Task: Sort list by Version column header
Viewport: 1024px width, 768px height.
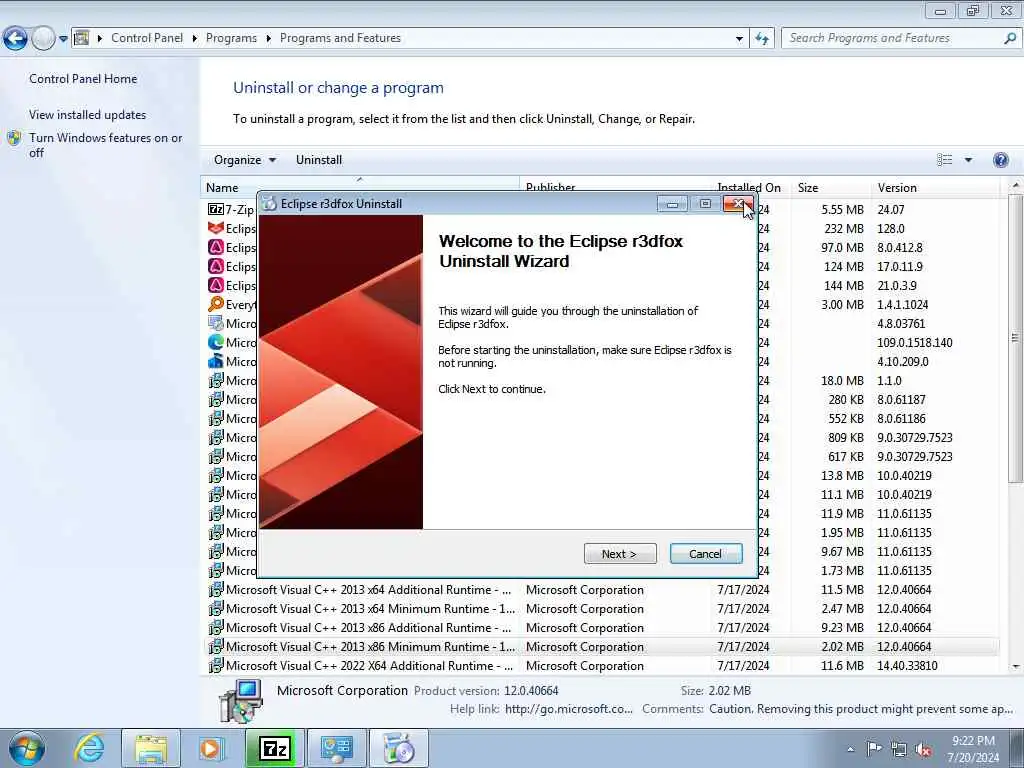Action: (935, 187)
